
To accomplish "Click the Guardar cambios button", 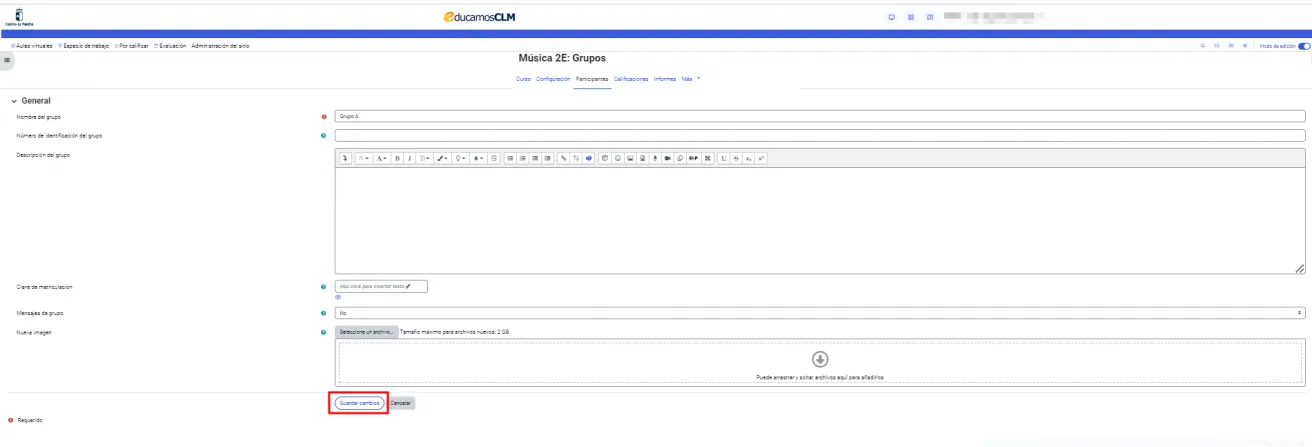I will point(359,403).
